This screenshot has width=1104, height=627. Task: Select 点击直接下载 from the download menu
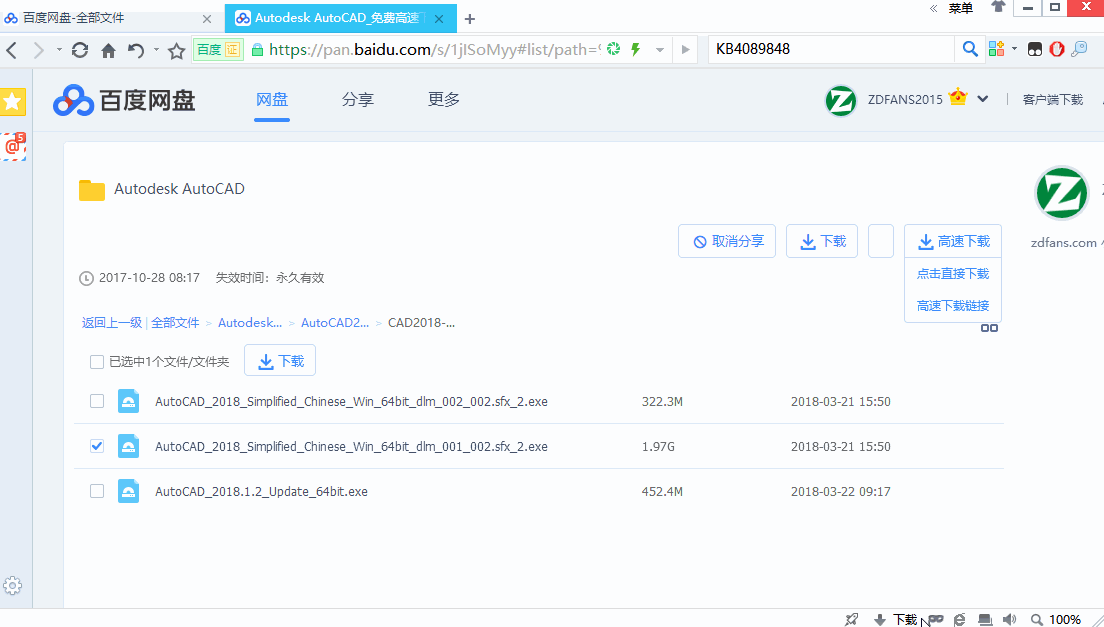tap(952, 273)
